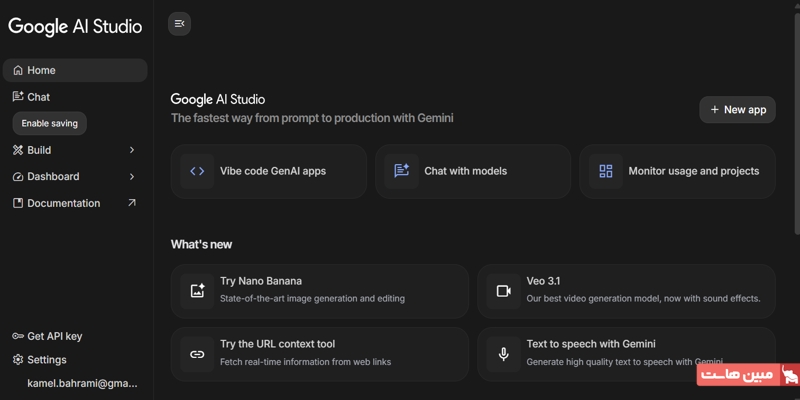The image size is (800, 400).
Task: Click the page vertical scrollbar
Action: point(796,122)
